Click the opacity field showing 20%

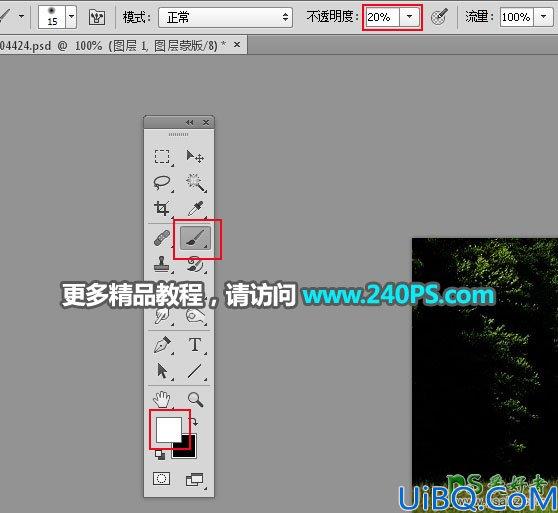pyautogui.click(x=383, y=17)
